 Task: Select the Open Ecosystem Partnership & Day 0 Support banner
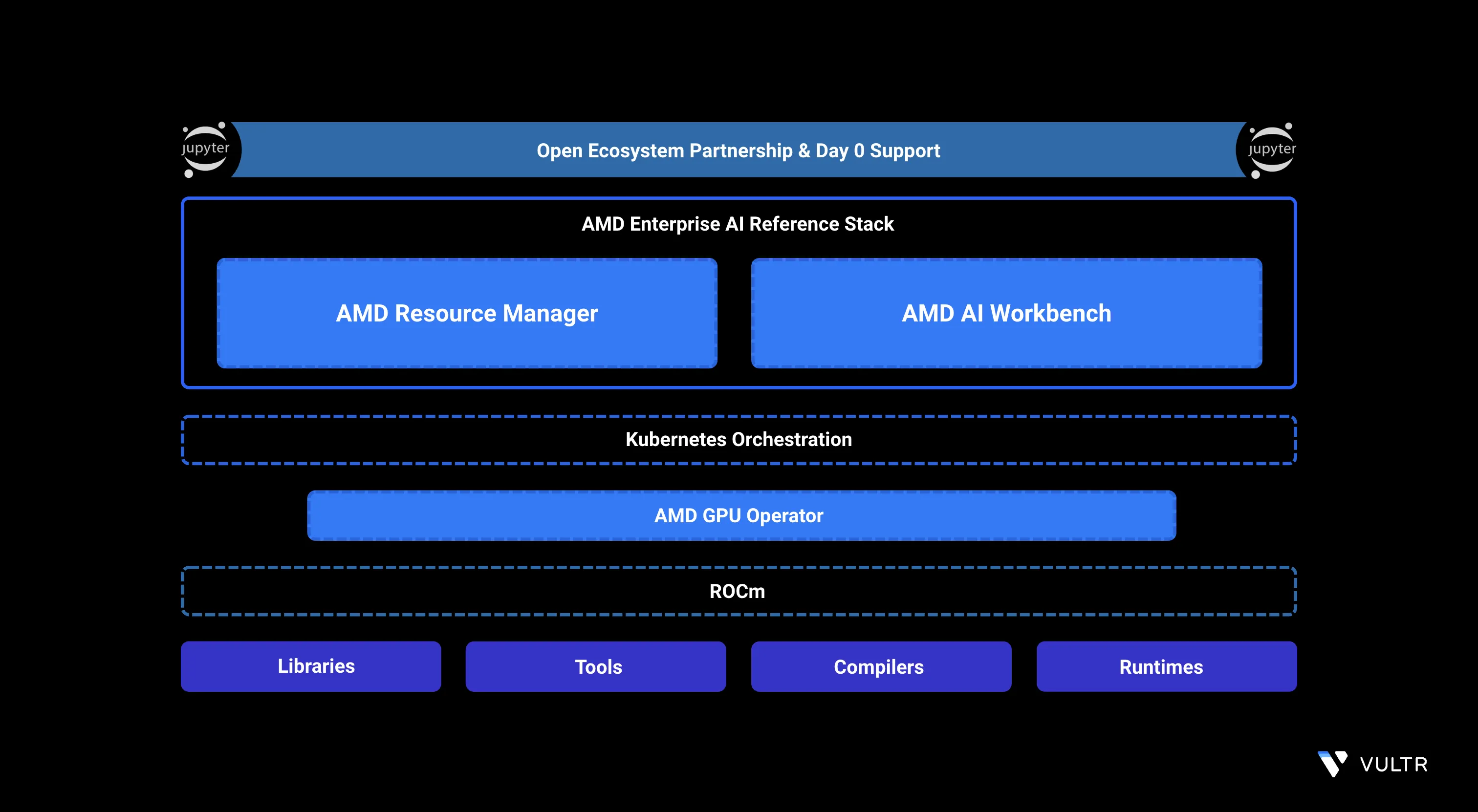(739, 150)
